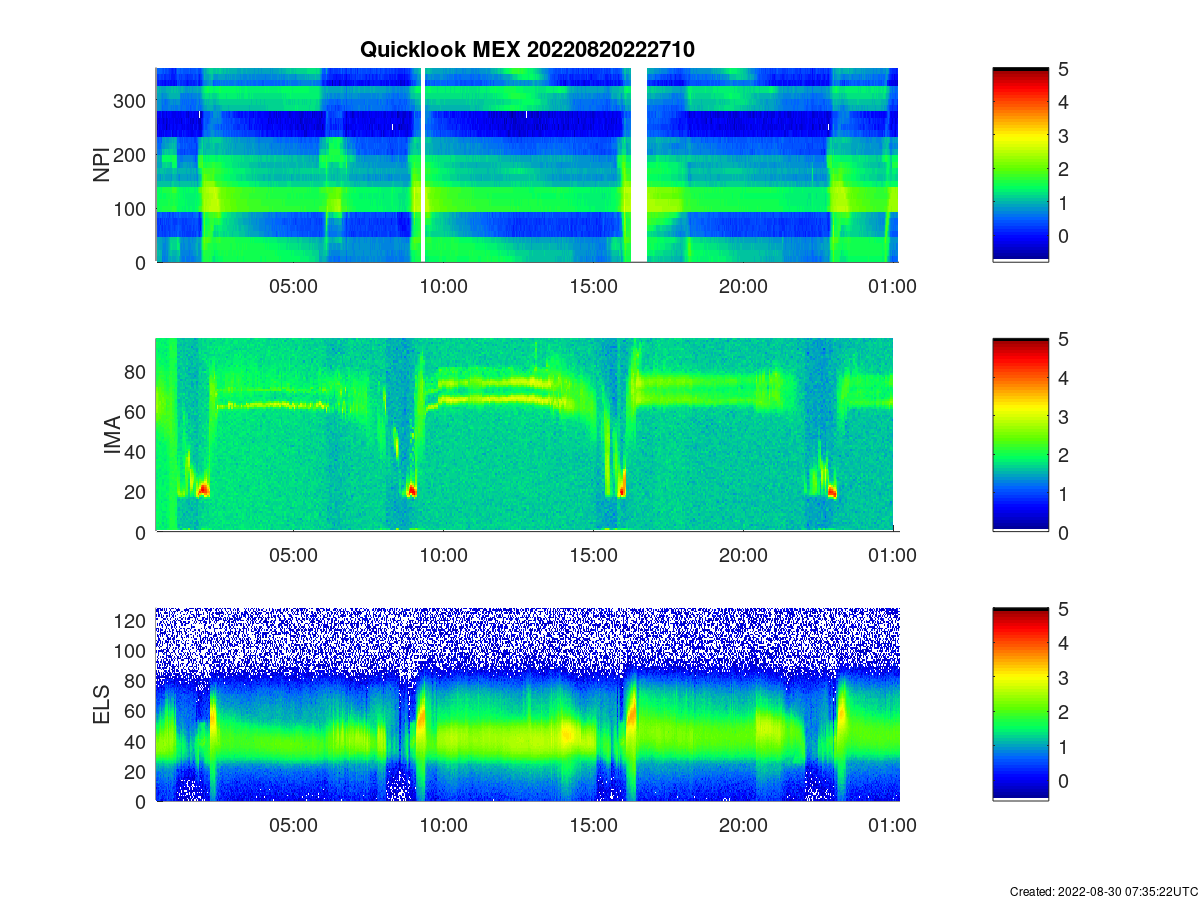The image size is (1200, 900).
Task: Click the 100 tick on the ELS y-axis
Action: [131, 651]
